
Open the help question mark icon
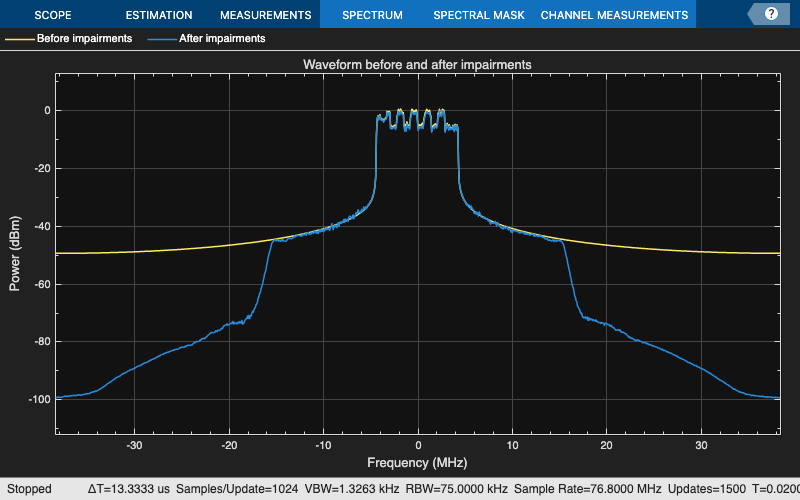pos(771,14)
